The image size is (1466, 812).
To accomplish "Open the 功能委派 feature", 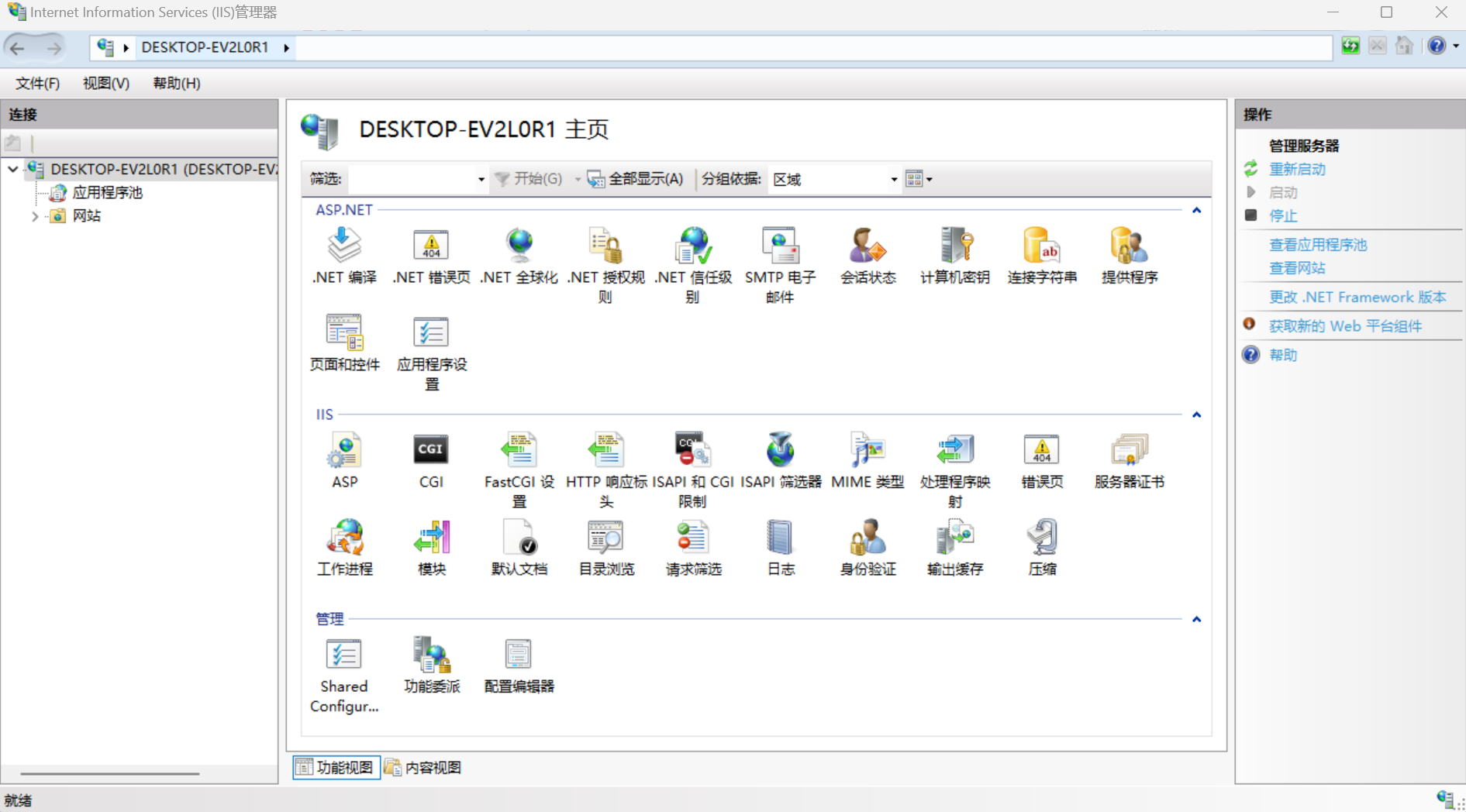I will (x=431, y=666).
